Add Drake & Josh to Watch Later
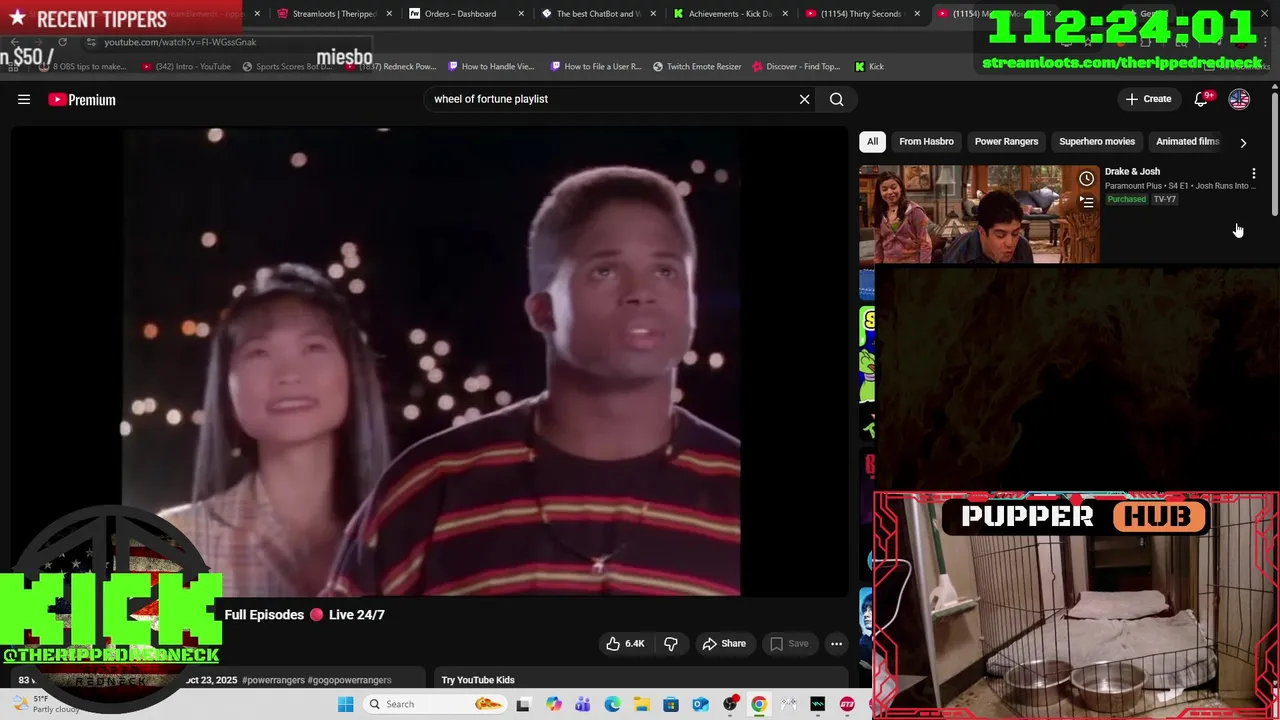The height and width of the screenshot is (720, 1280). pyautogui.click(x=1086, y=178)
